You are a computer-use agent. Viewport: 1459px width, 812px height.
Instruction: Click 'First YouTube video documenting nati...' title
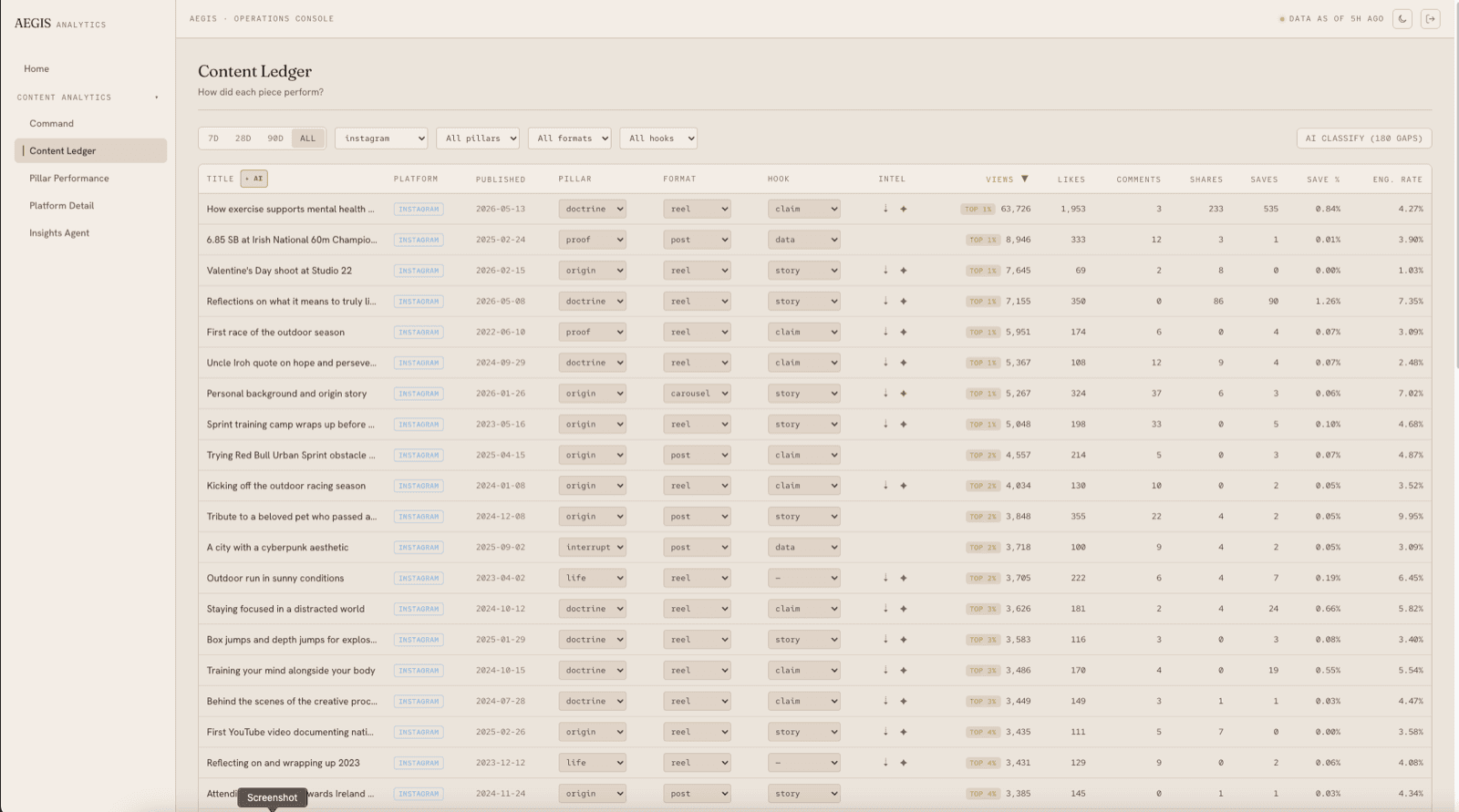[x=290, y=732]
